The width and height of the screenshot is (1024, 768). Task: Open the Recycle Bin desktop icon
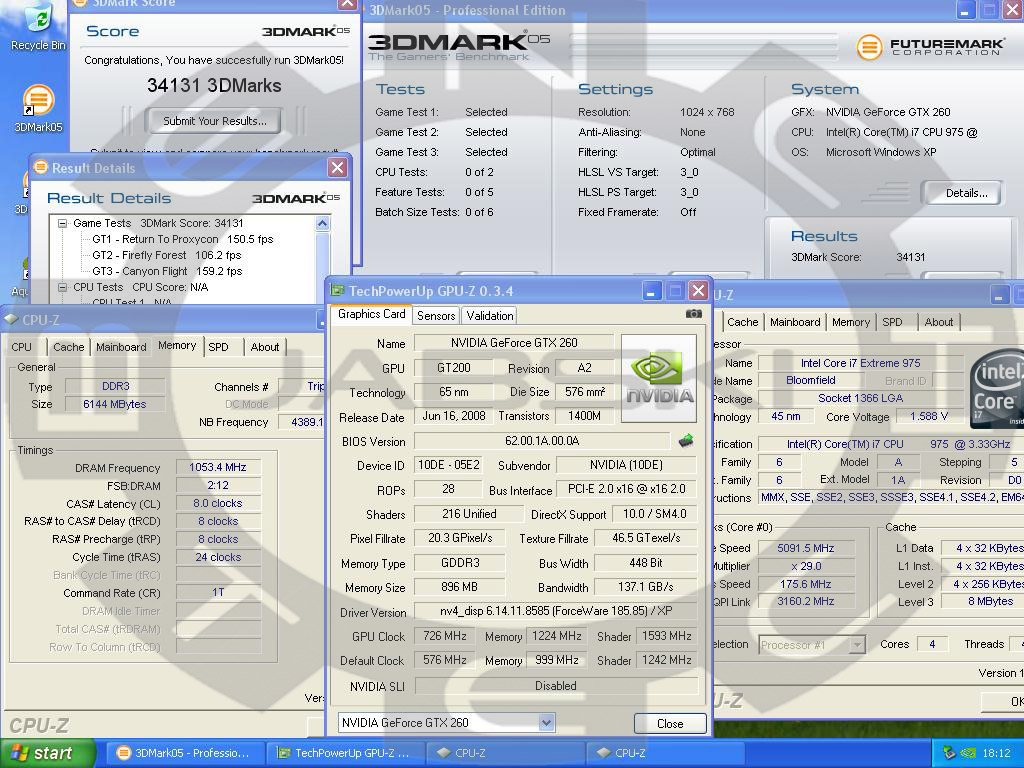pyautogui.click(x=38, y=26)
